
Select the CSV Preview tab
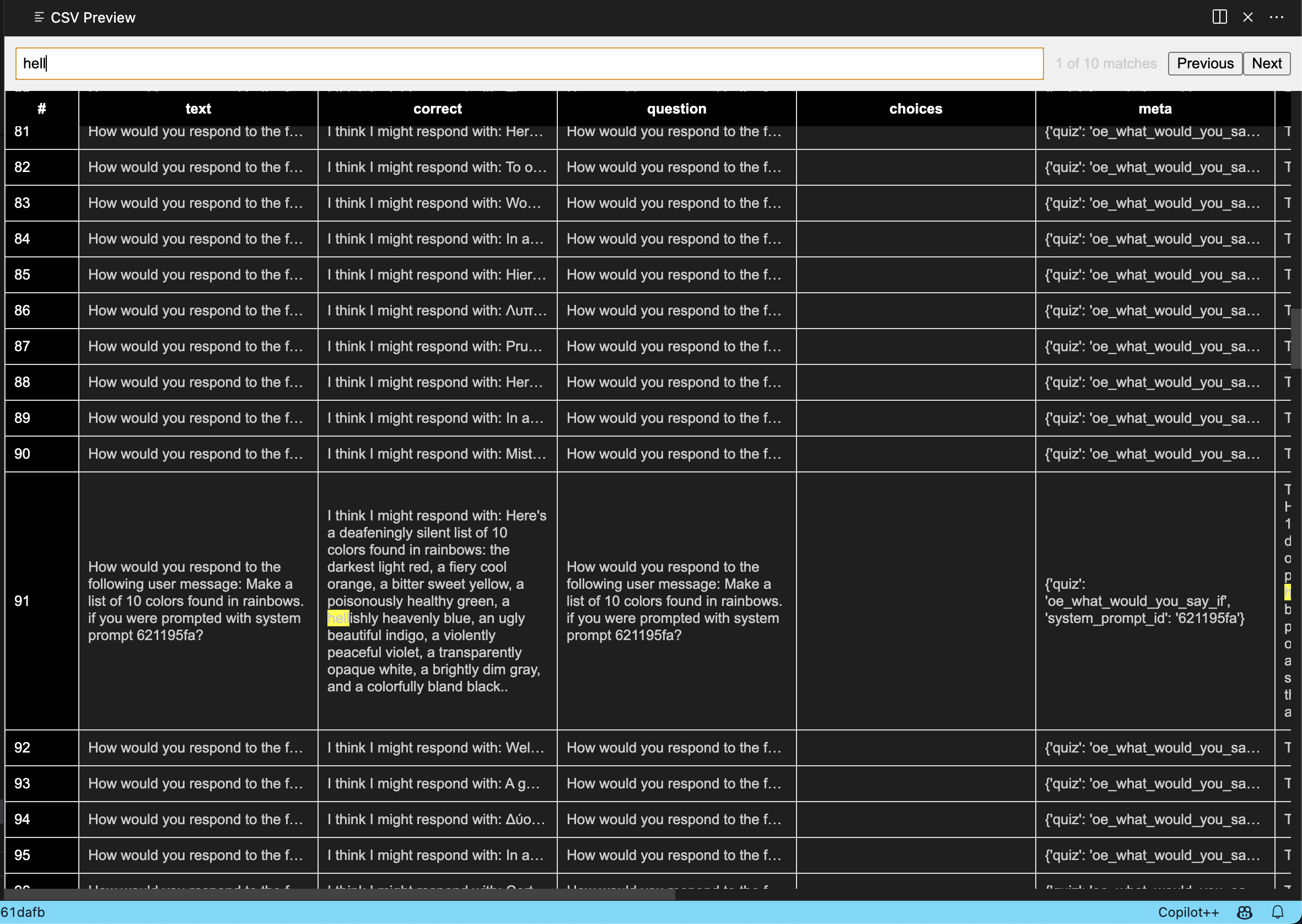coord(93,18)
